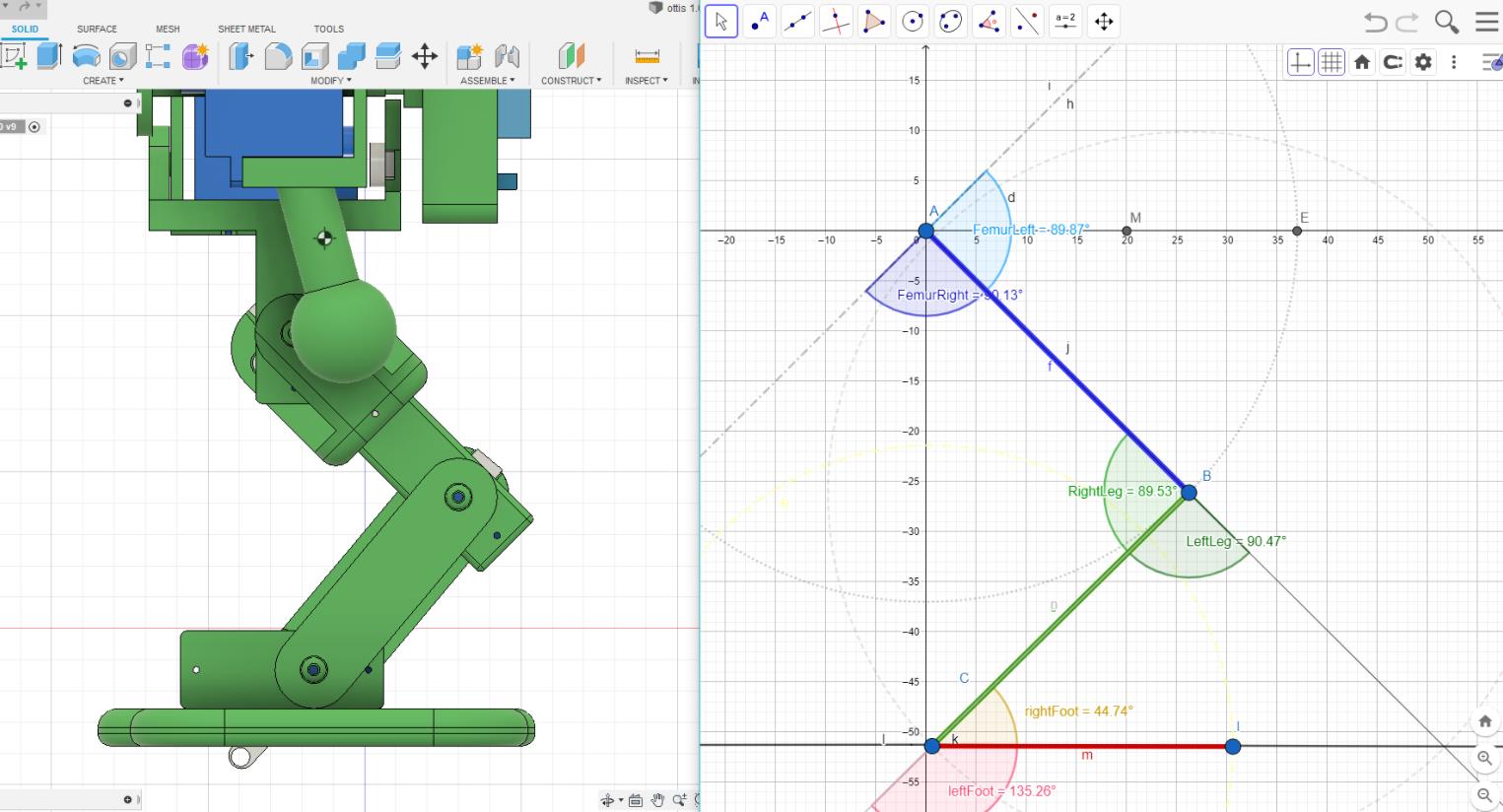The width and height of the screenshot is (1503, 812).
Task: Pick the Perpendicular Line tool
Action: tap(836, 22)
